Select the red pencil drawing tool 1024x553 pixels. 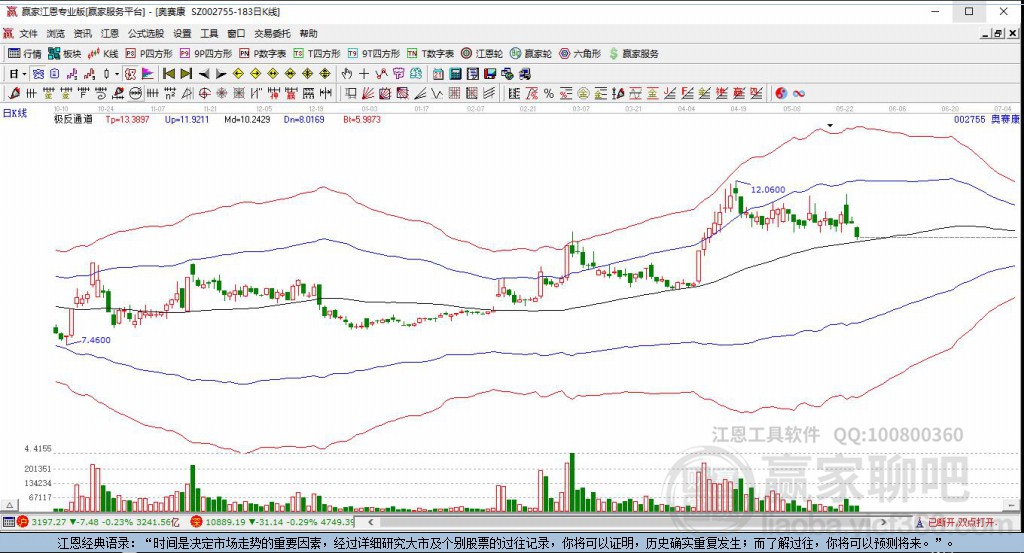14,93
